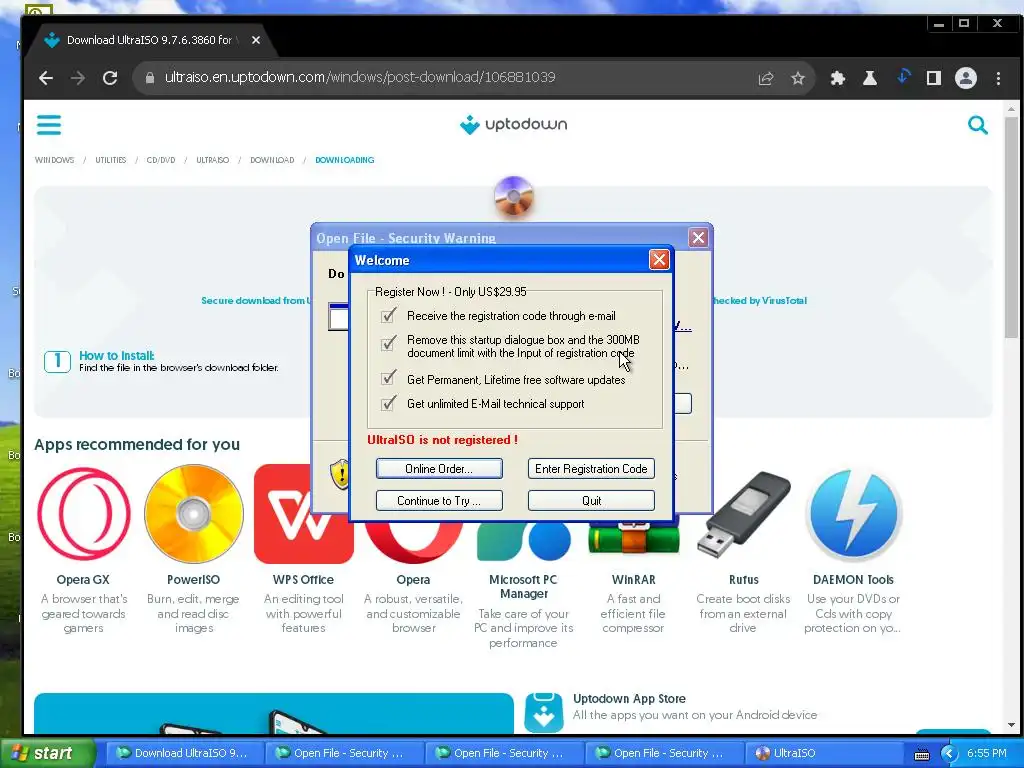Open the browser profile avatar
This screenshot has height=768, width=1024.
[966, 78]
